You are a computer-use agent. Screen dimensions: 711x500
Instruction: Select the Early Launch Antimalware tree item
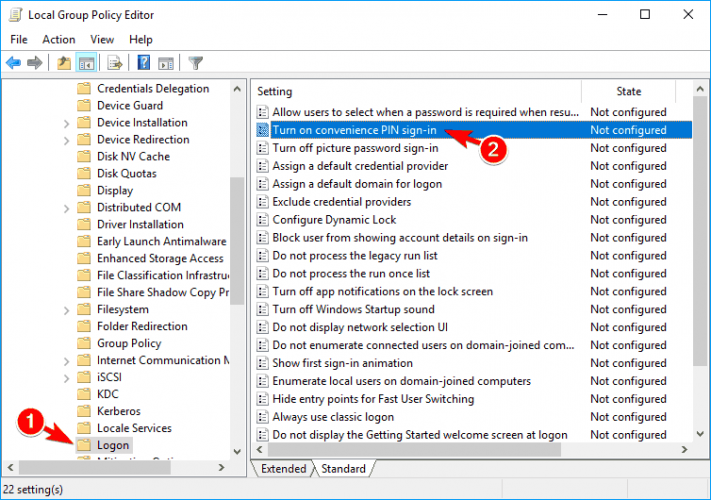[x=161, y=241]
